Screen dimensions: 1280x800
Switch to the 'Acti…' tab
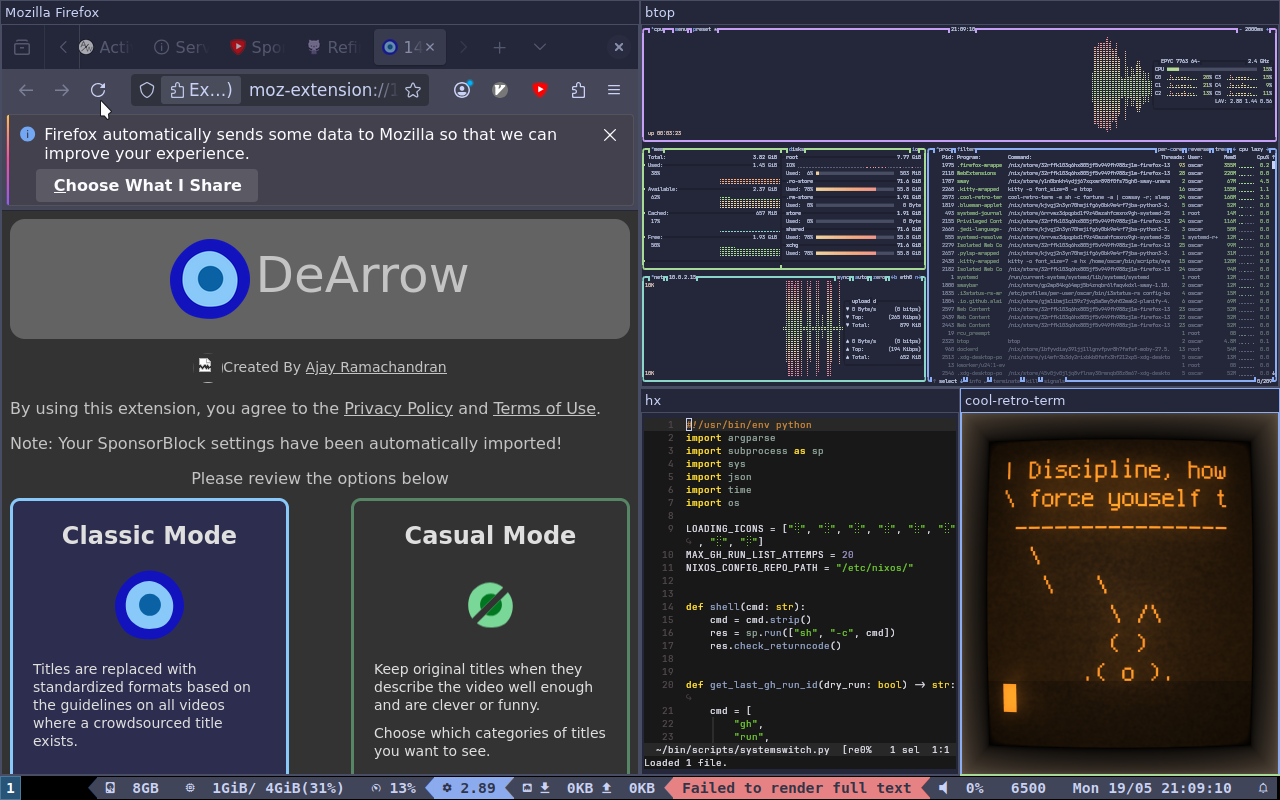104,47
